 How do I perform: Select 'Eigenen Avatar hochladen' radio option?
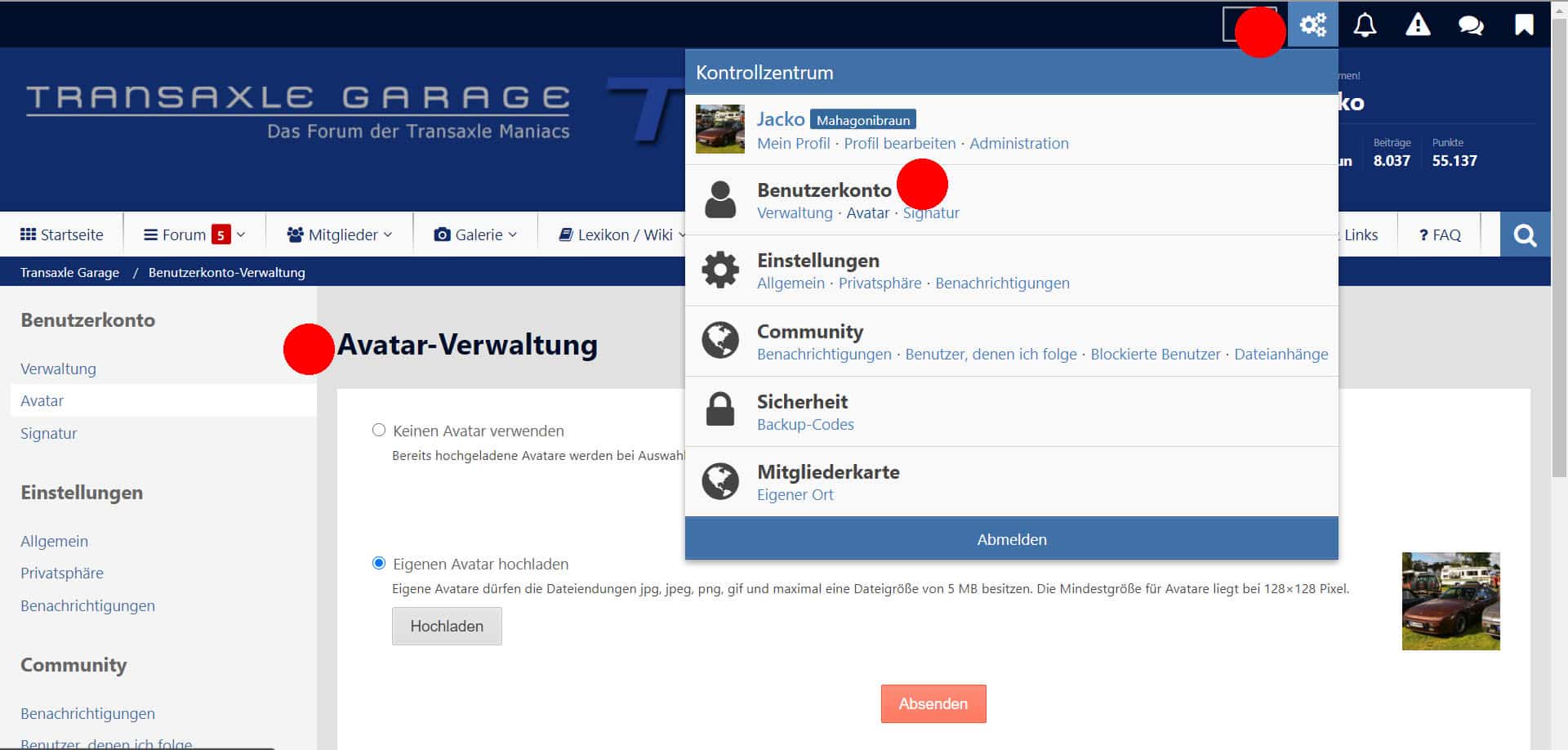point(379,563)
